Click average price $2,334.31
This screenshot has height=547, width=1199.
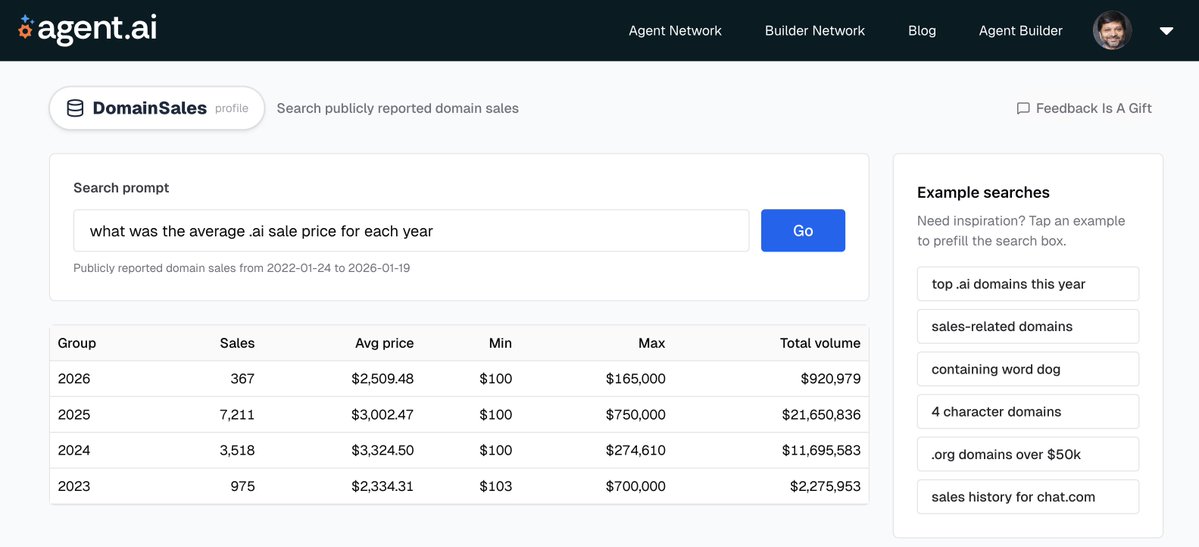(x=382, y=487)
